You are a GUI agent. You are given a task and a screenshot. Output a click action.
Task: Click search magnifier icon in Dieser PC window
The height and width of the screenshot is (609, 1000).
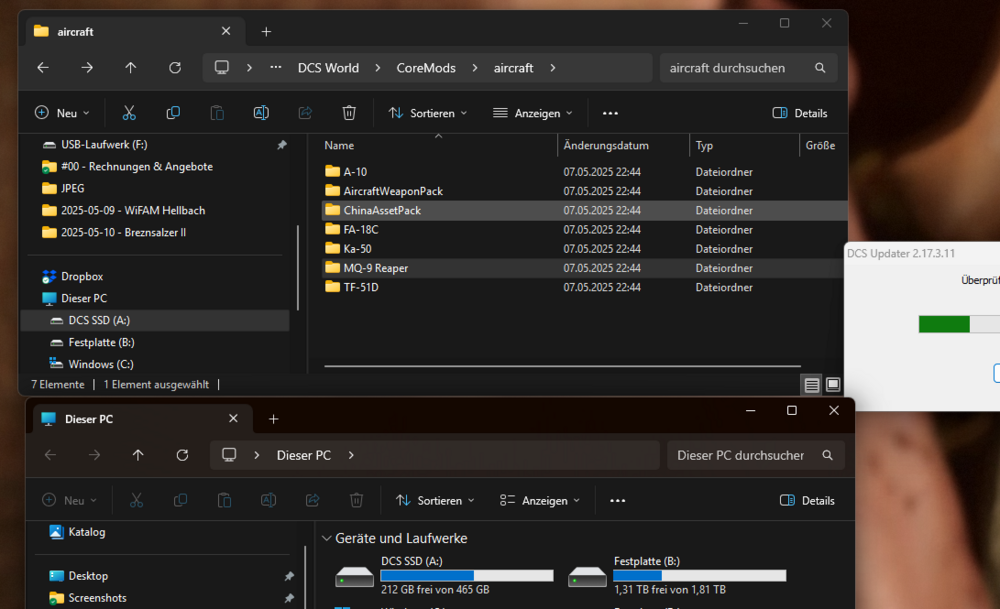coord(827,455)
